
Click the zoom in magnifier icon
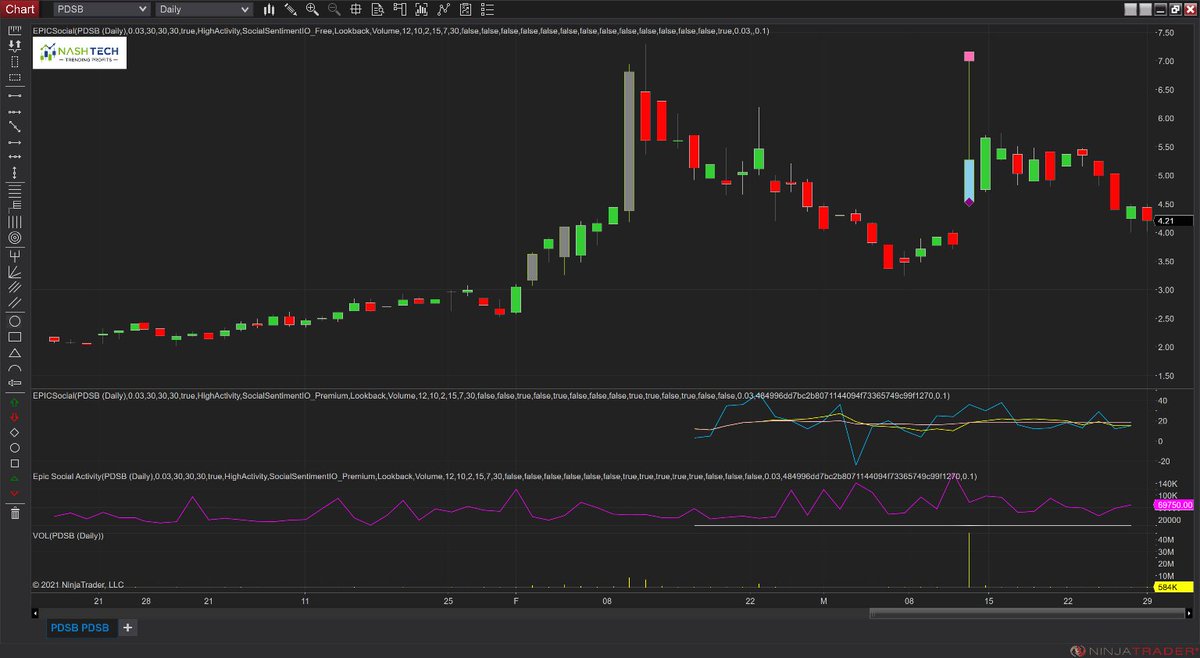click(313, 9)
